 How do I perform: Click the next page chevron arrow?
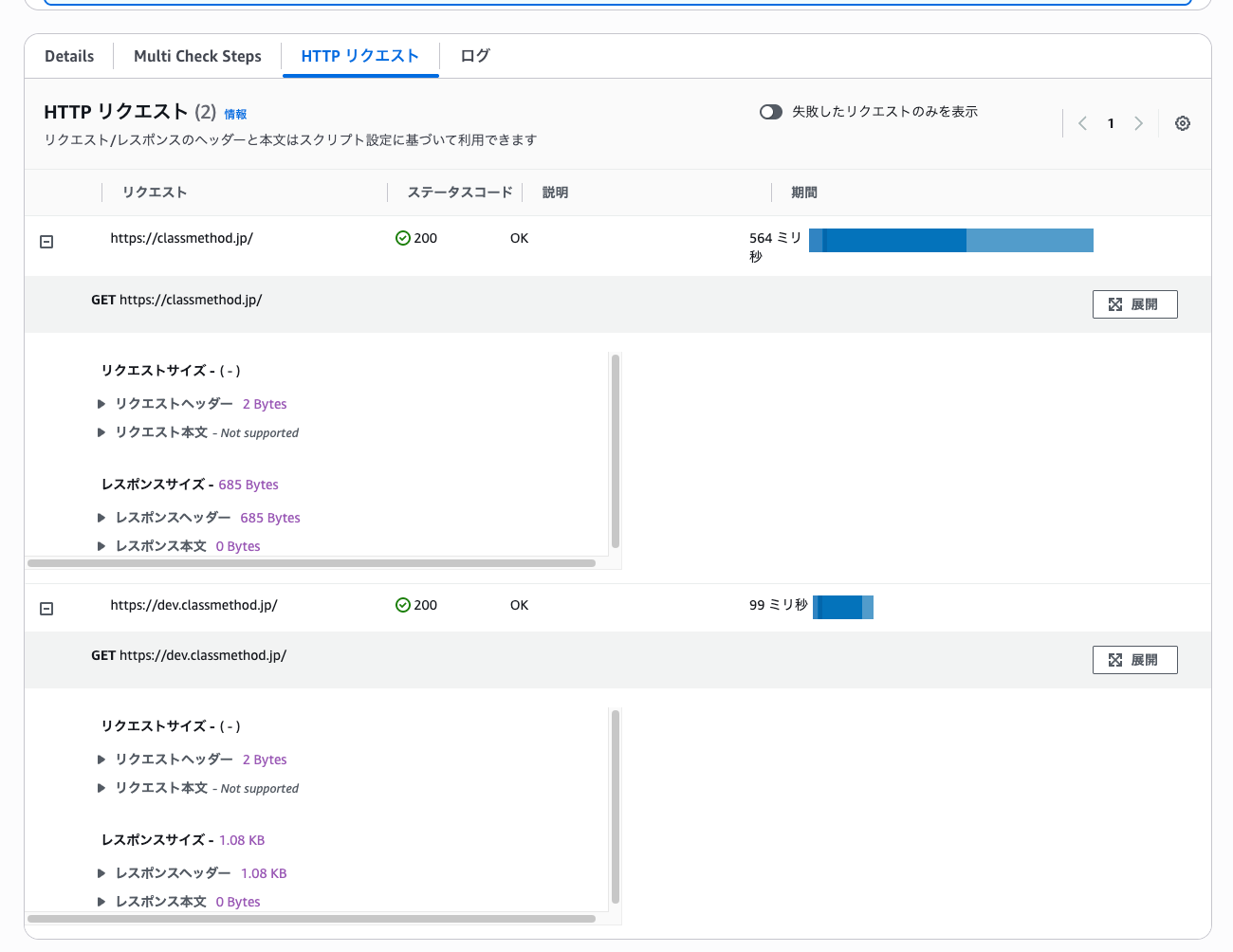tap(1138, 123)
